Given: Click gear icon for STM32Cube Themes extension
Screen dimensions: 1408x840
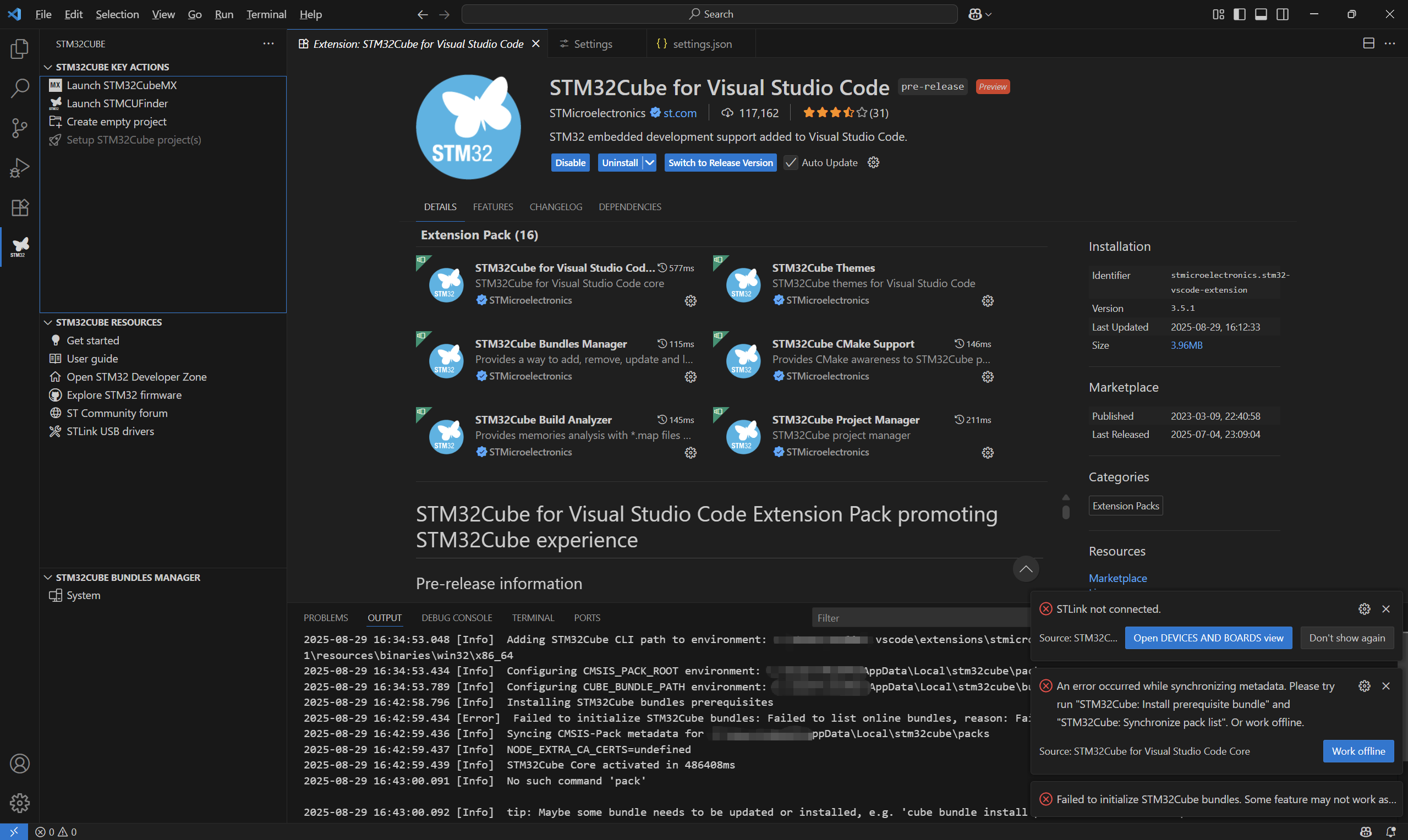Looking at the screenshot, I should tap(987, 300).
